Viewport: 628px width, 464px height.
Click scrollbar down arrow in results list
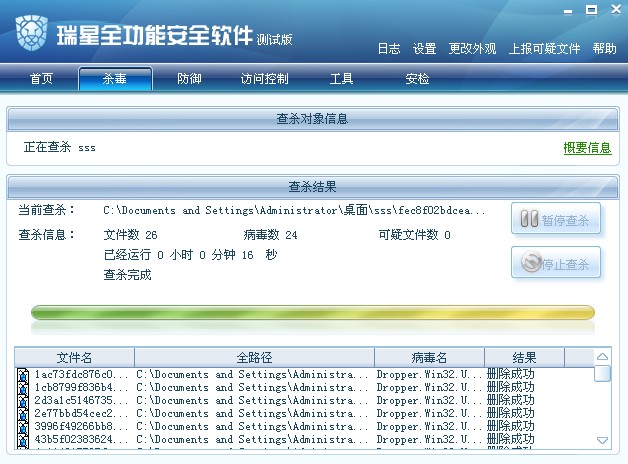602,440
